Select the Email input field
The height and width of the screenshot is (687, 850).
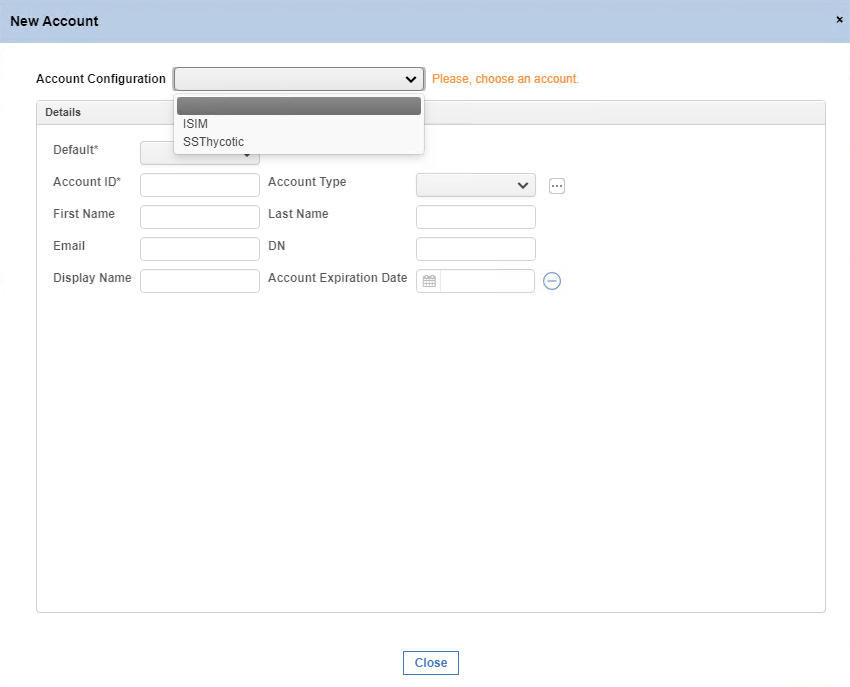click(199, 249)
